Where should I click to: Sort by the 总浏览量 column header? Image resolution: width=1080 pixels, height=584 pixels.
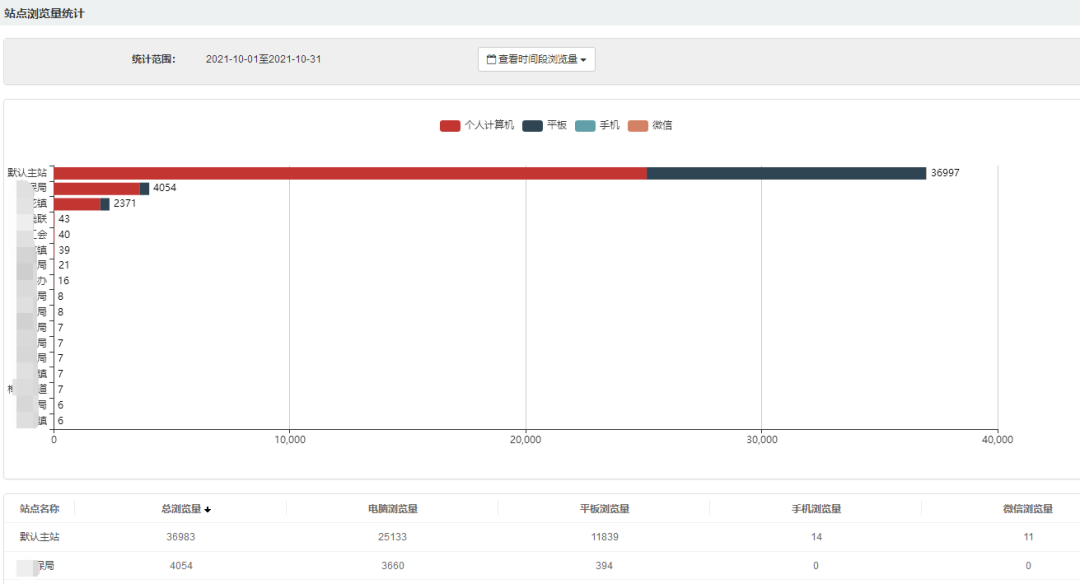[181, 509]
